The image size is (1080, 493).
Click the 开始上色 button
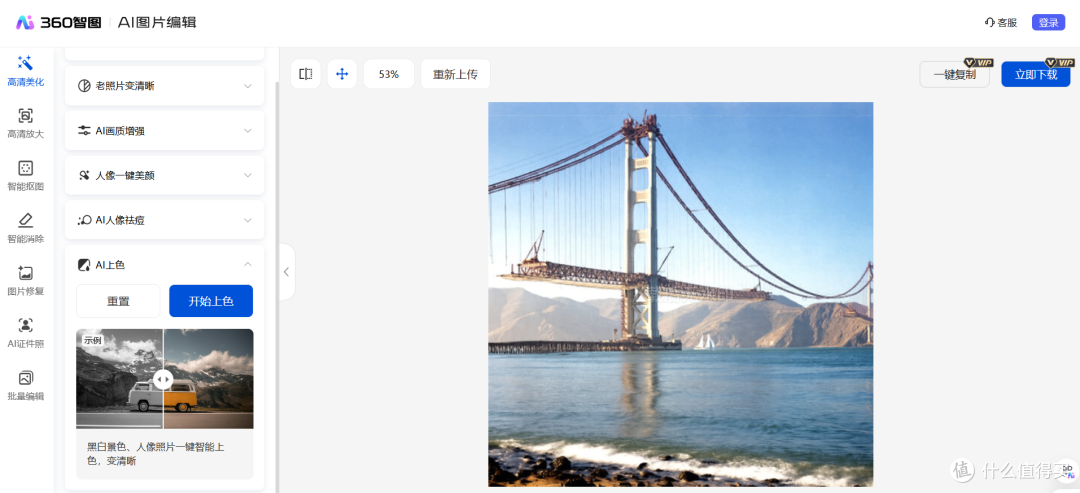coord(211,301)
